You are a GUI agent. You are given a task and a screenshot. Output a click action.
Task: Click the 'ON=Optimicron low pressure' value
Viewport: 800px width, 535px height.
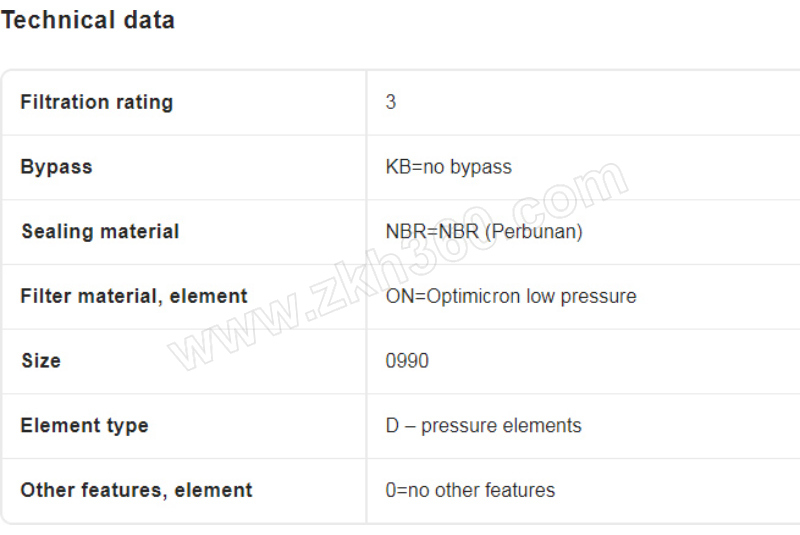click(x=511, y=296)
